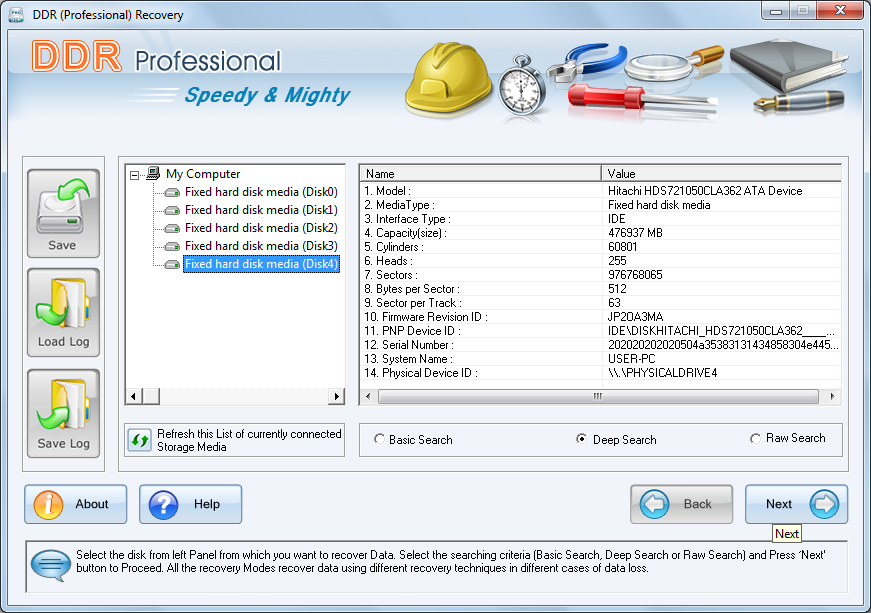871x613 pixels.
Task: Click right scroll arrow in disk tree panel
Action: click(x=337, y=397)
